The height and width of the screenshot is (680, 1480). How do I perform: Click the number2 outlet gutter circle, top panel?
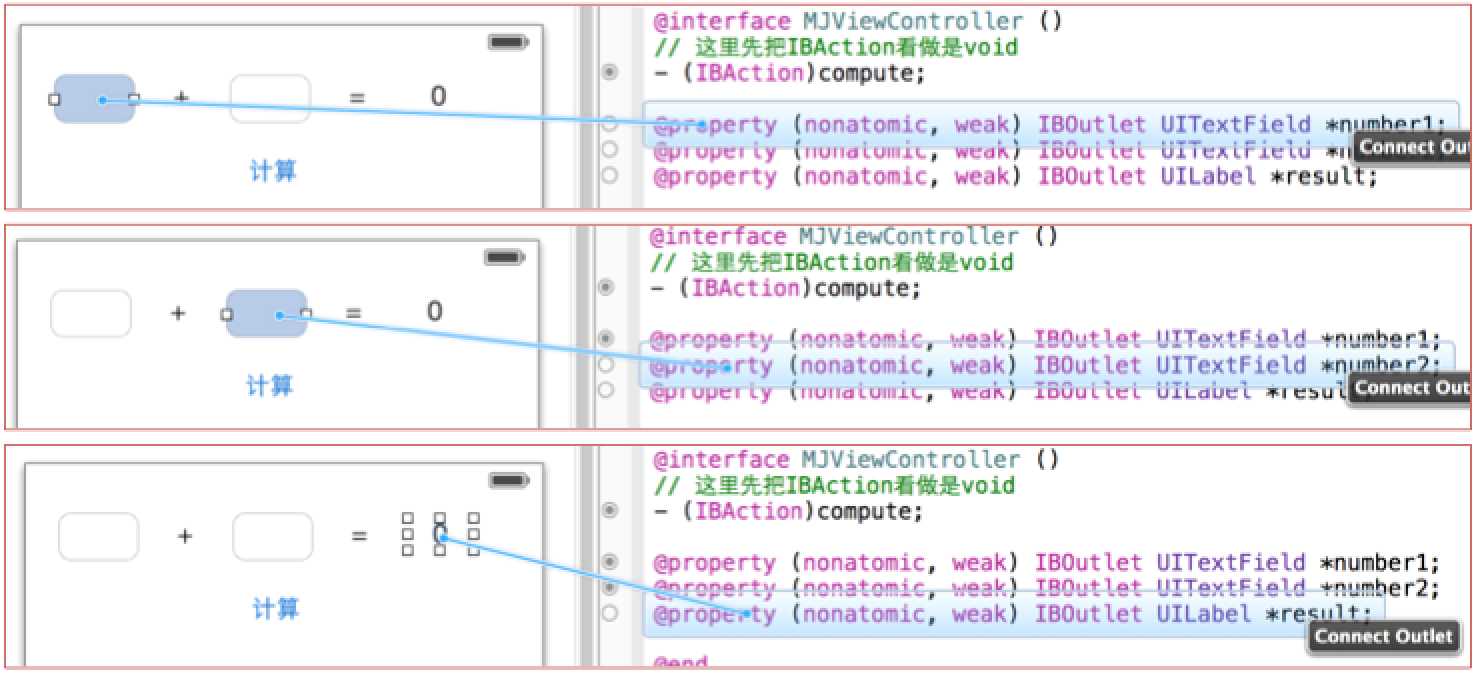611,150
